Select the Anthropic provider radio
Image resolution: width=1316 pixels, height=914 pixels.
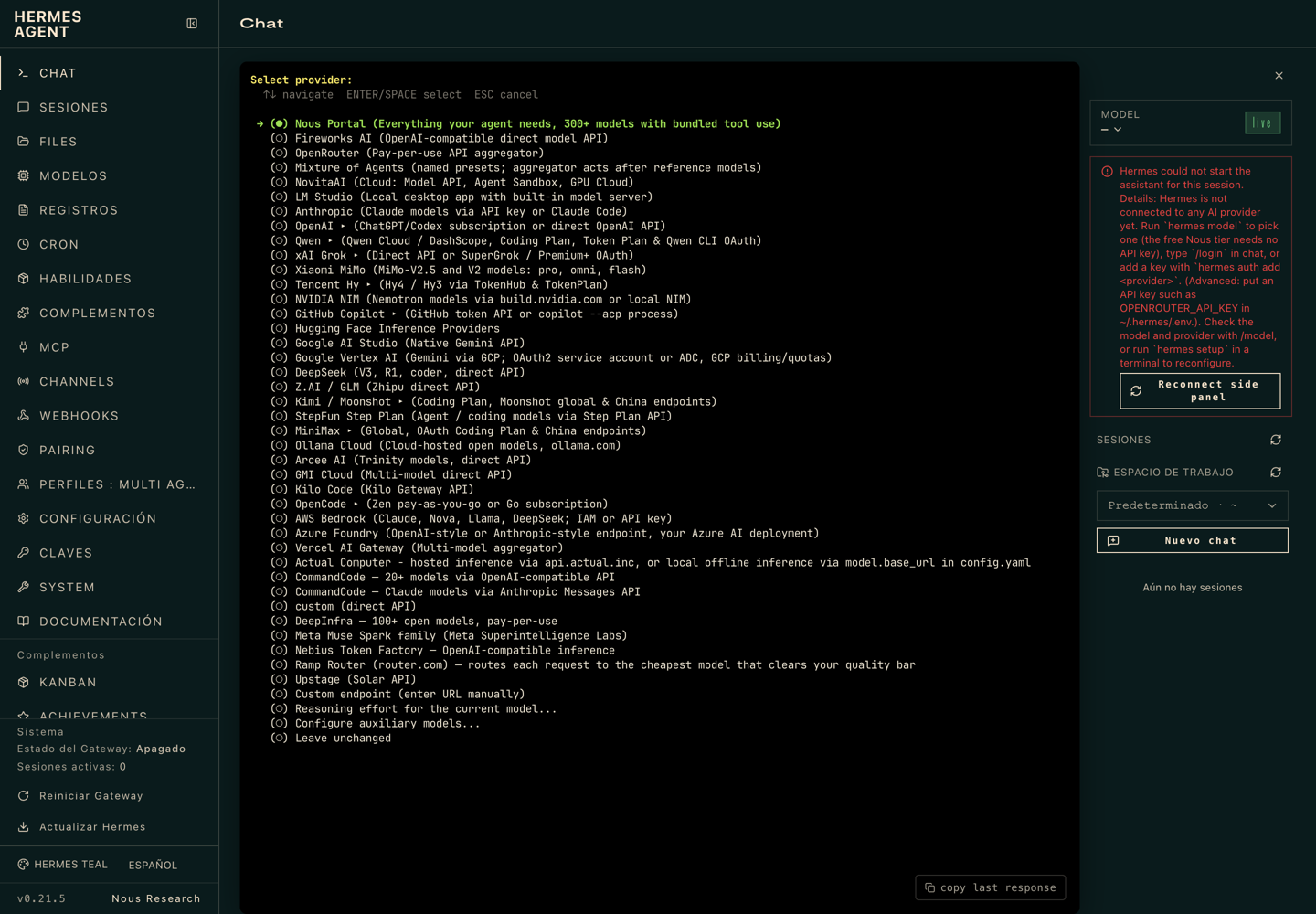[x=280, y=212]
